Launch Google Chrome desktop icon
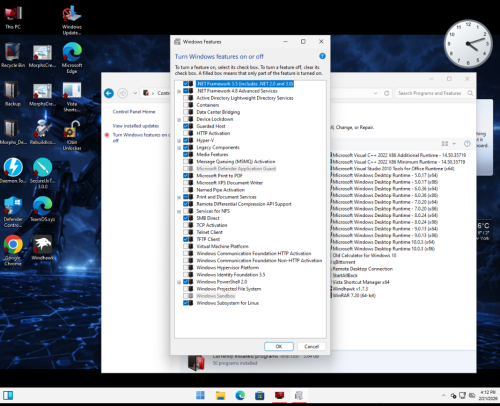Screen dimensions: 500x406 coord(13,250)
